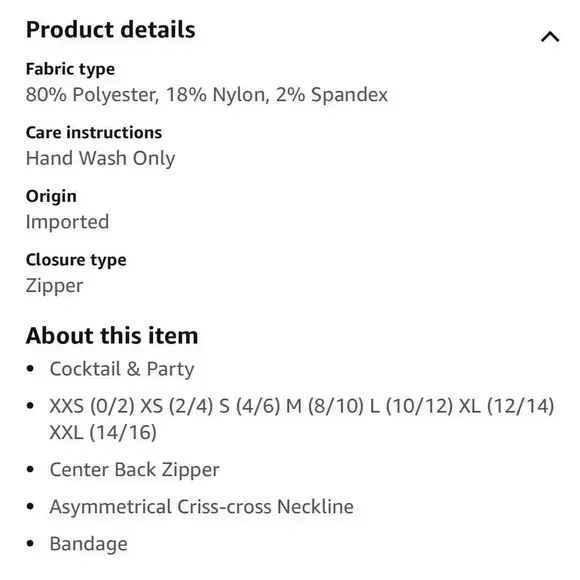The image size is (580, 580).
Task: Select the Closure type label
Action: tap(76, 260)
